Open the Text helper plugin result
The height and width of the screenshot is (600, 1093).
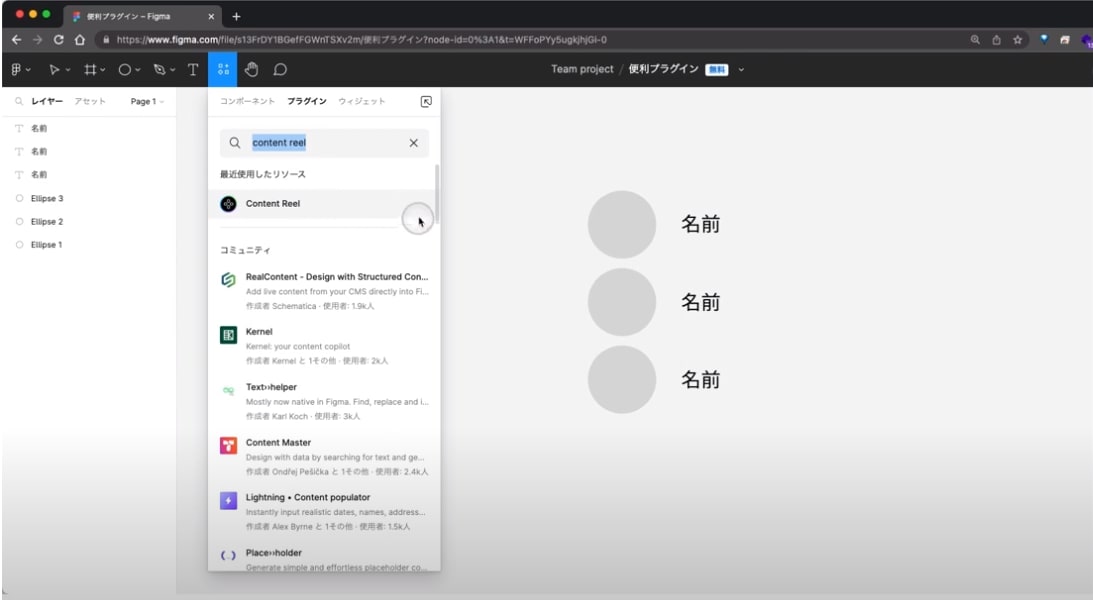pos(324,401)
